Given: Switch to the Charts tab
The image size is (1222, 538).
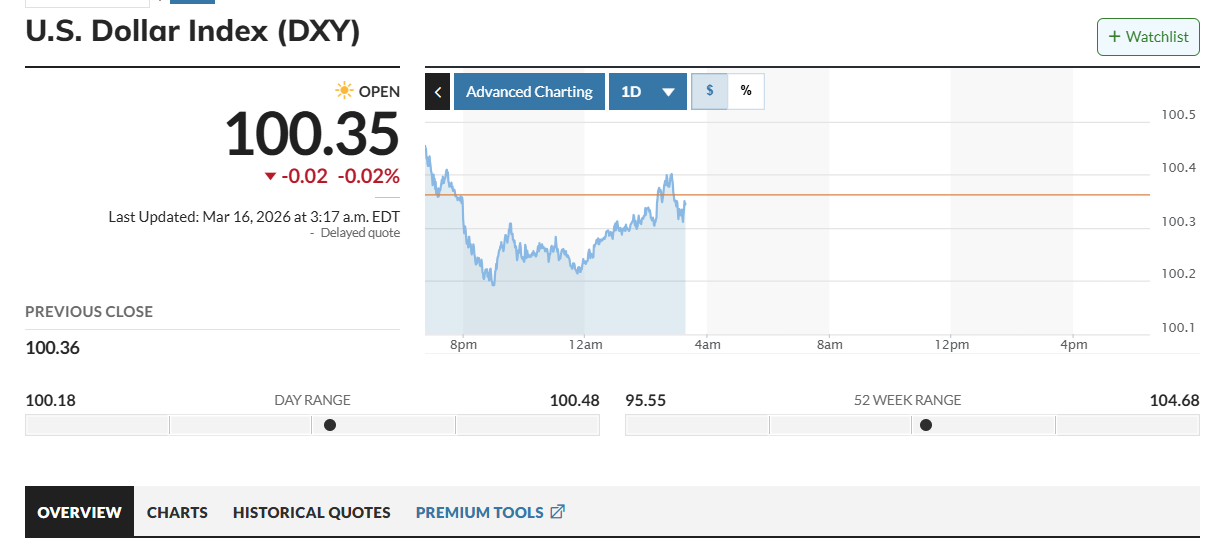Looking at the screenshot, I should [177, 512].
